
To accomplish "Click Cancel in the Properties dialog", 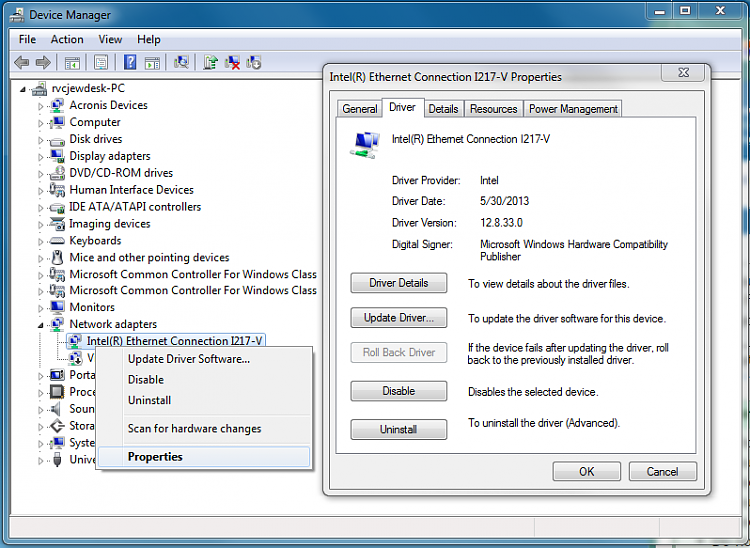I will coord(662,472).
